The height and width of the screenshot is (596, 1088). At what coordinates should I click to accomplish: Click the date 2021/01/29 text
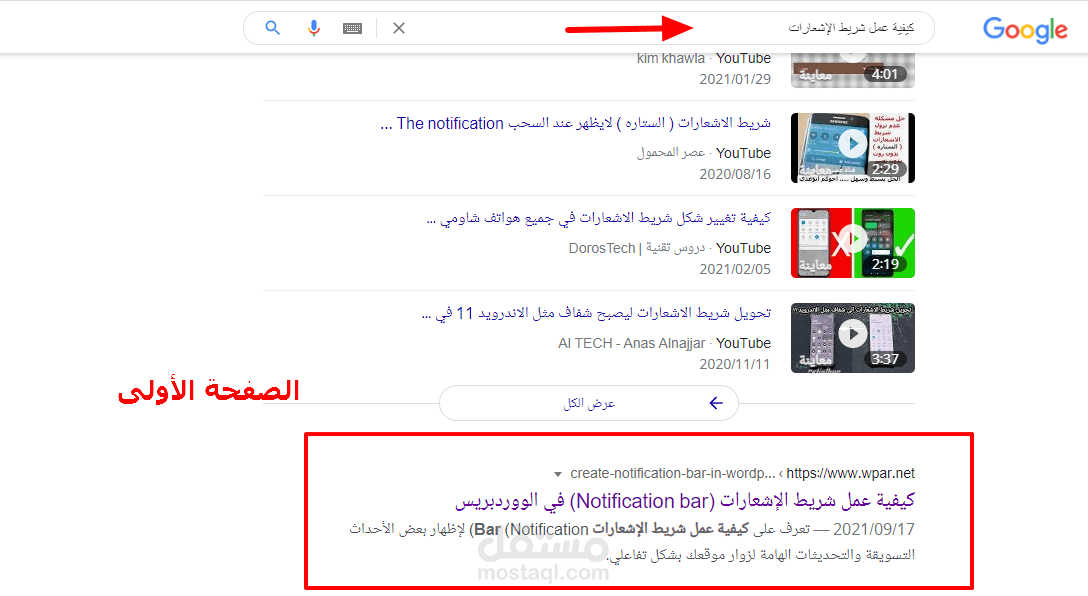click(735, 79)
